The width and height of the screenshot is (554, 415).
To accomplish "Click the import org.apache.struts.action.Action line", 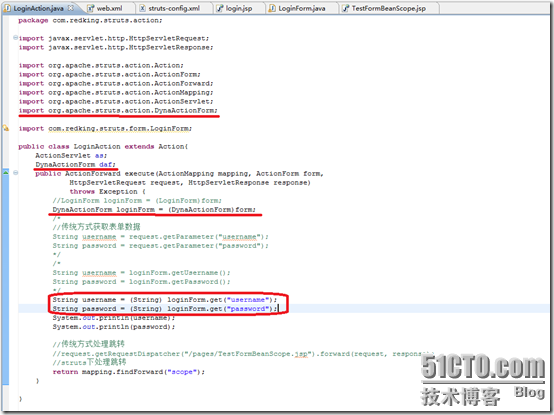I will [101, 65].
